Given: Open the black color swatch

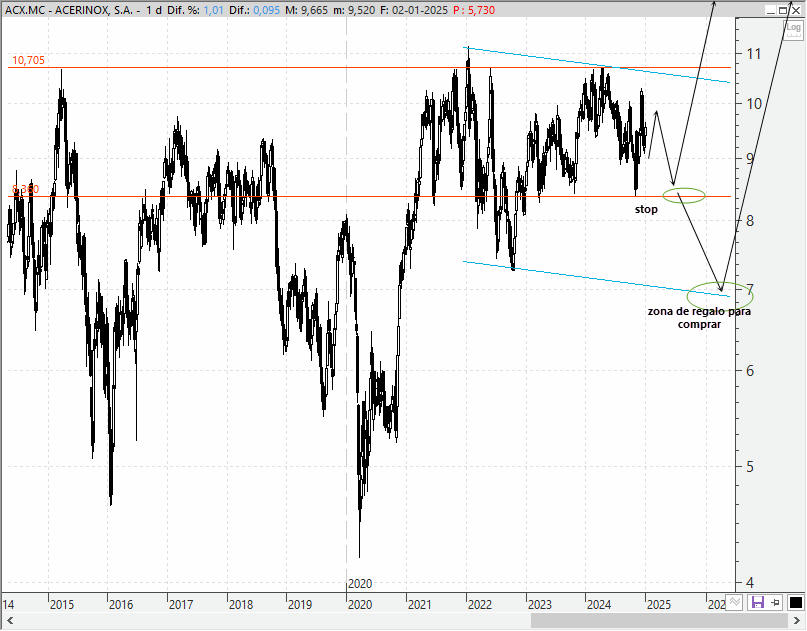Looking at the screenshot, I should click(x=795, y=602).
